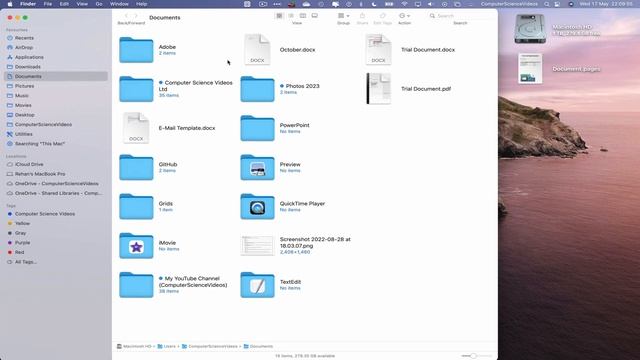Screen dimensions: 640x360
Task: Click the Edit Tags toolbar icon
Action: (x=382, y=16)
